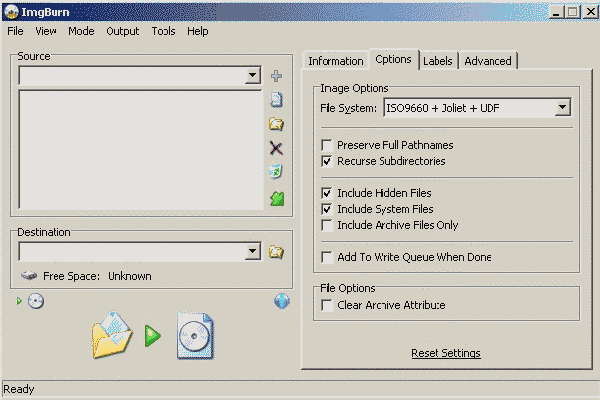Viewport: 600px width, 400px height.
Task: Open the Tools menu
Action: (x=163, y=31)
